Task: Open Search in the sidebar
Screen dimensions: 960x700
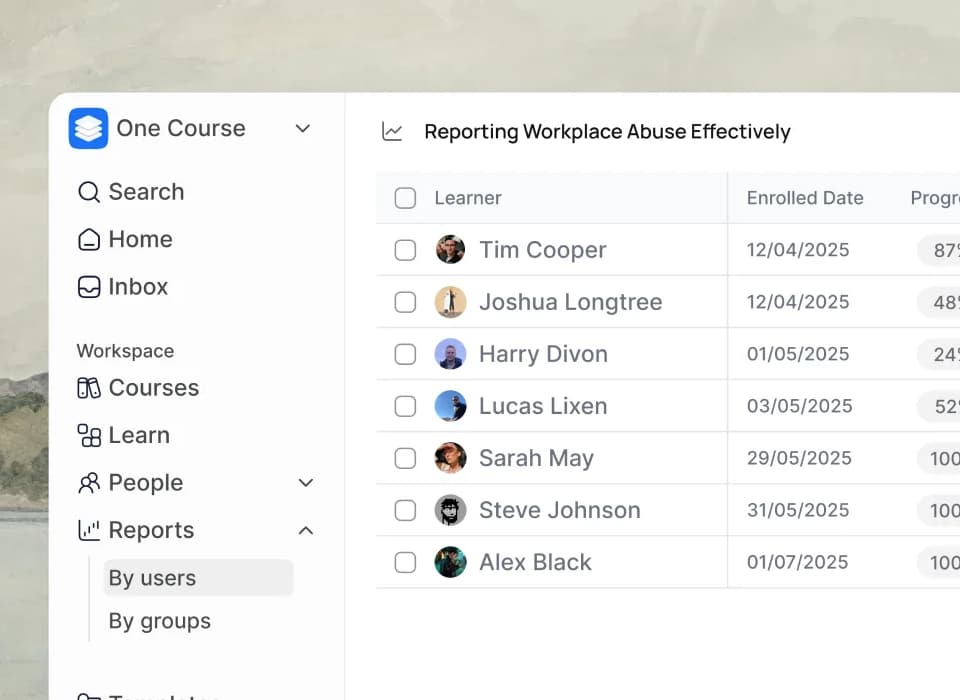Action: tap(146, 192)
